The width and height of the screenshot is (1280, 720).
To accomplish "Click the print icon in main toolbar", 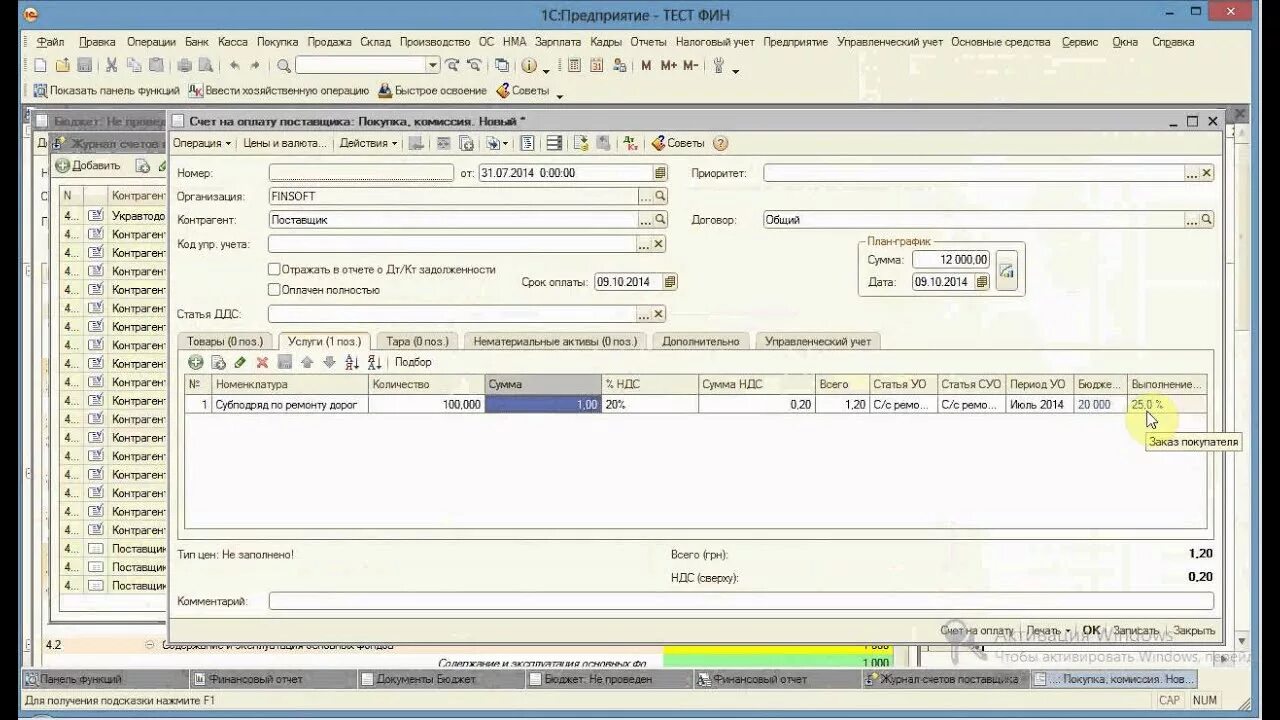I will (184, 65).
